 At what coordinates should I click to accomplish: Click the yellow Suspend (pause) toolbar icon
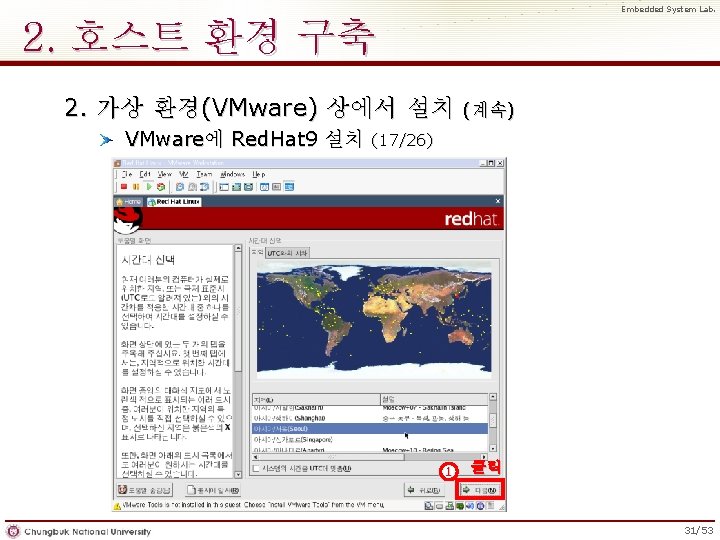pos(136,187)
